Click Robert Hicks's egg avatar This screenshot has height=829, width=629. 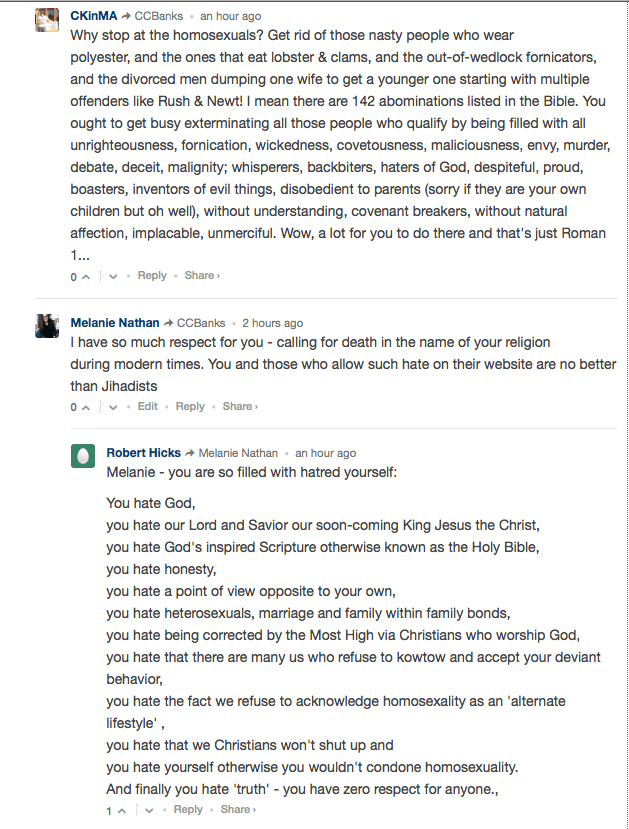point(84,457)
